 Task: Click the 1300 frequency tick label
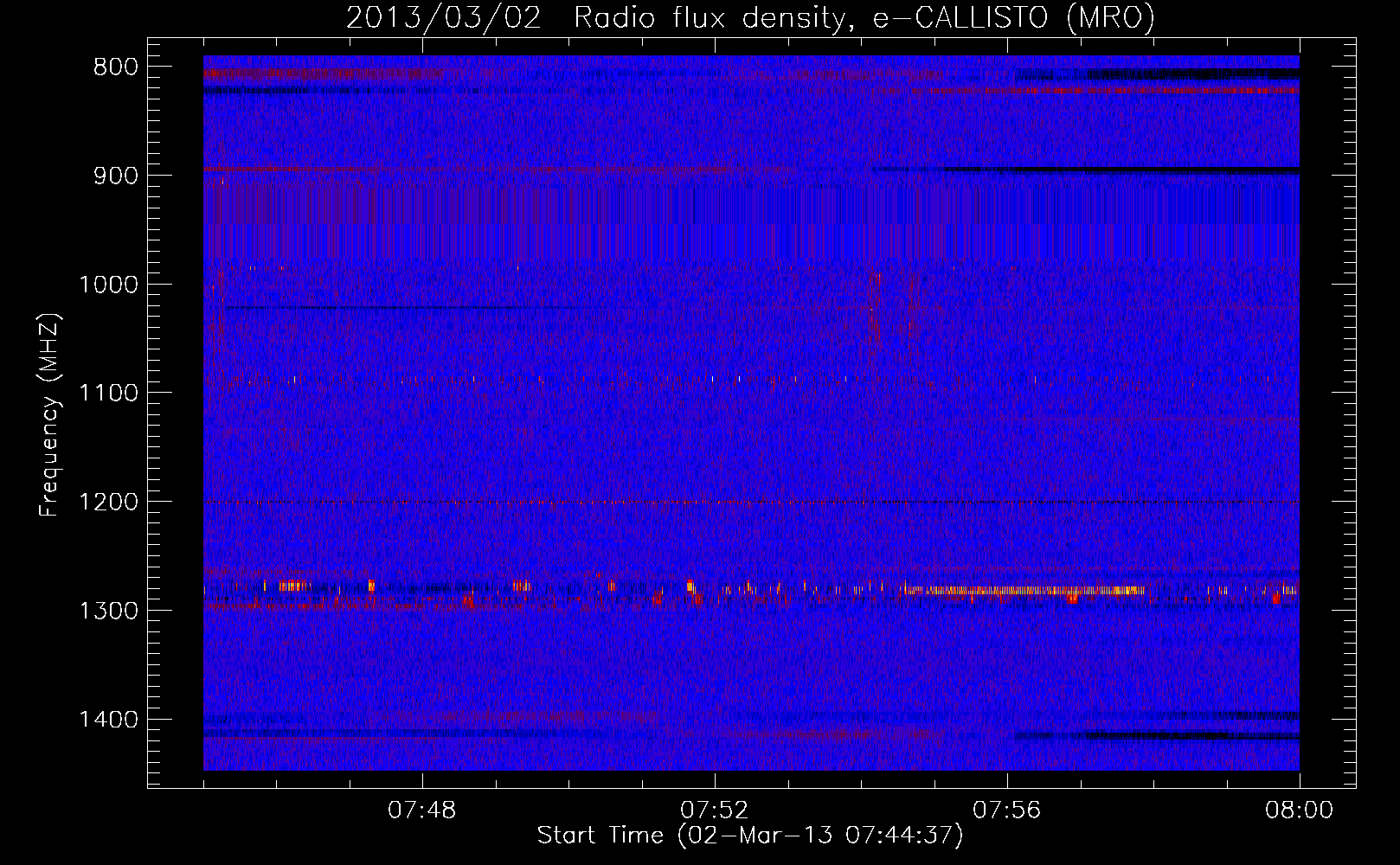coord(108,611)
